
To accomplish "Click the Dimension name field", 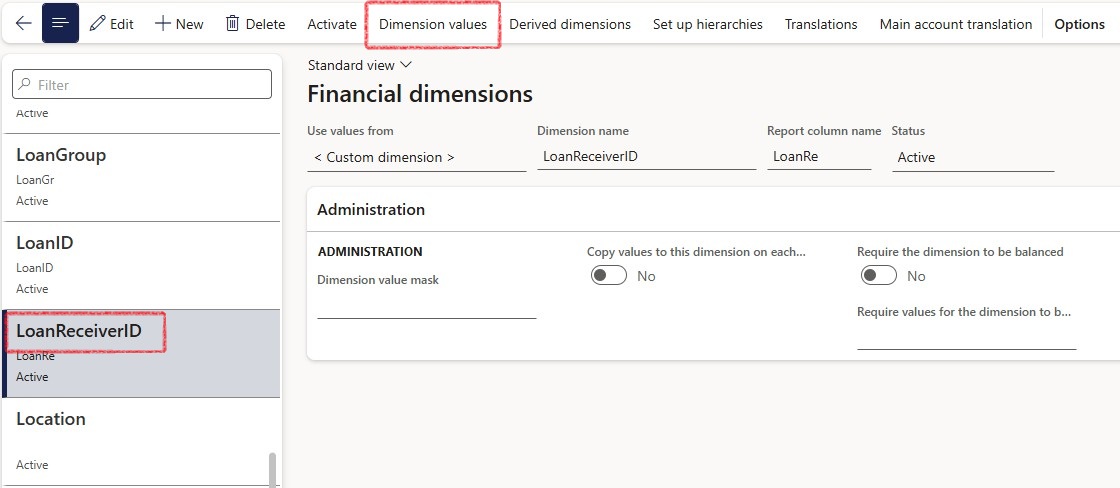I will [x=646, y=156].
